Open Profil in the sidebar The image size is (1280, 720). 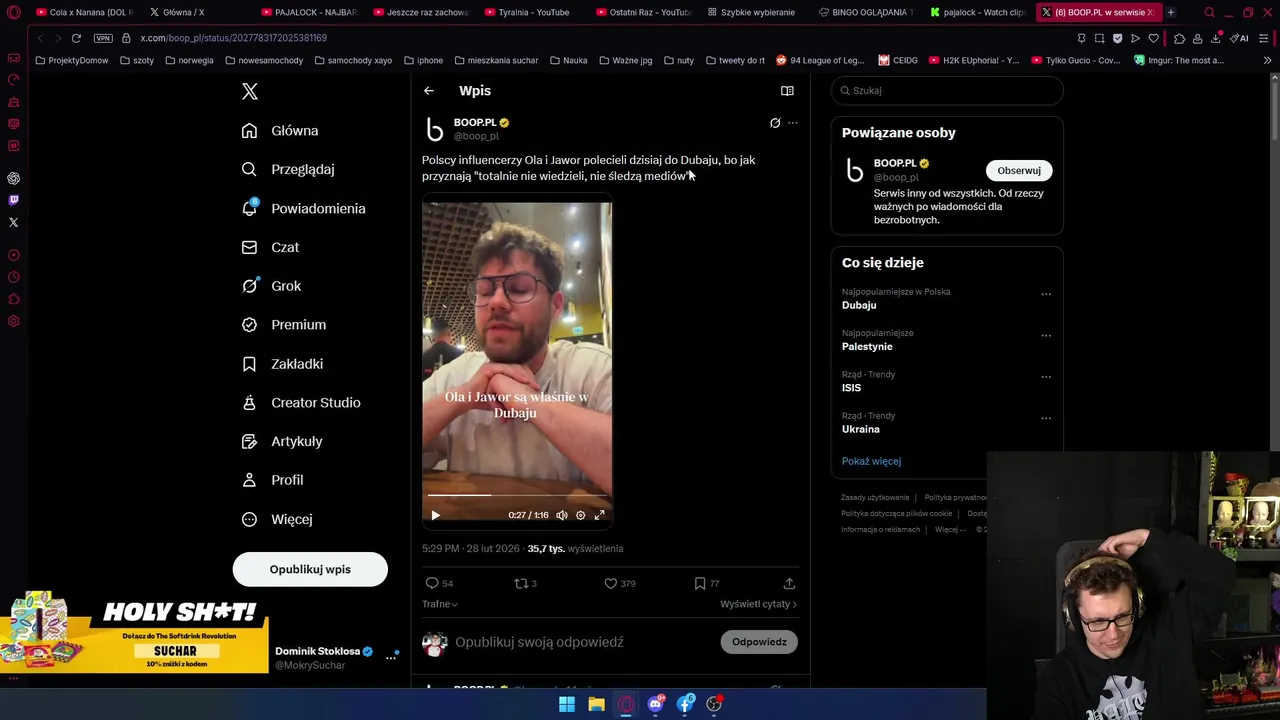pyautogui.click(x=272, y=480)
